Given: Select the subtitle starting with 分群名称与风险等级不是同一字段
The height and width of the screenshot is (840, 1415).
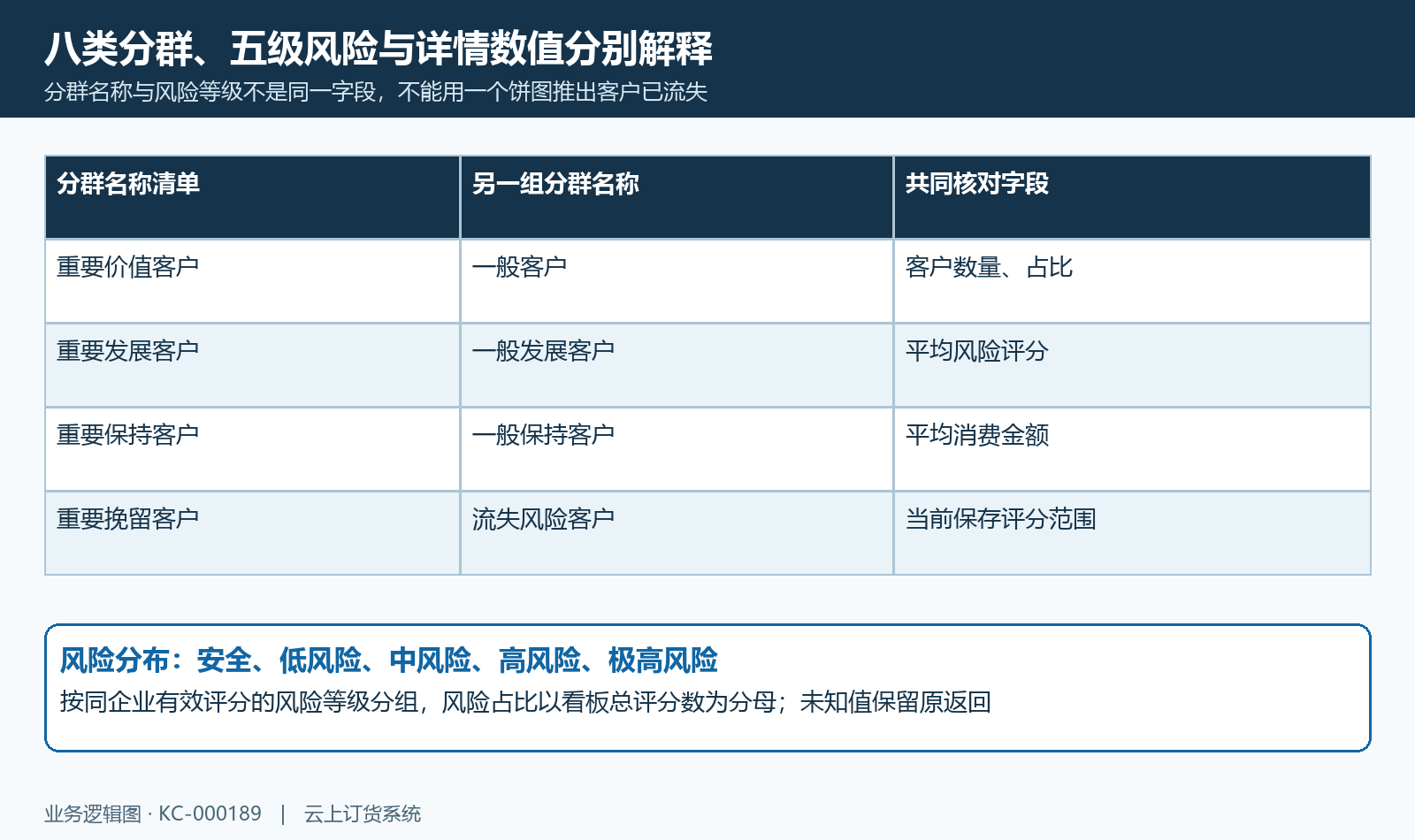Looking at the screenshot, I should coord(376,92).
